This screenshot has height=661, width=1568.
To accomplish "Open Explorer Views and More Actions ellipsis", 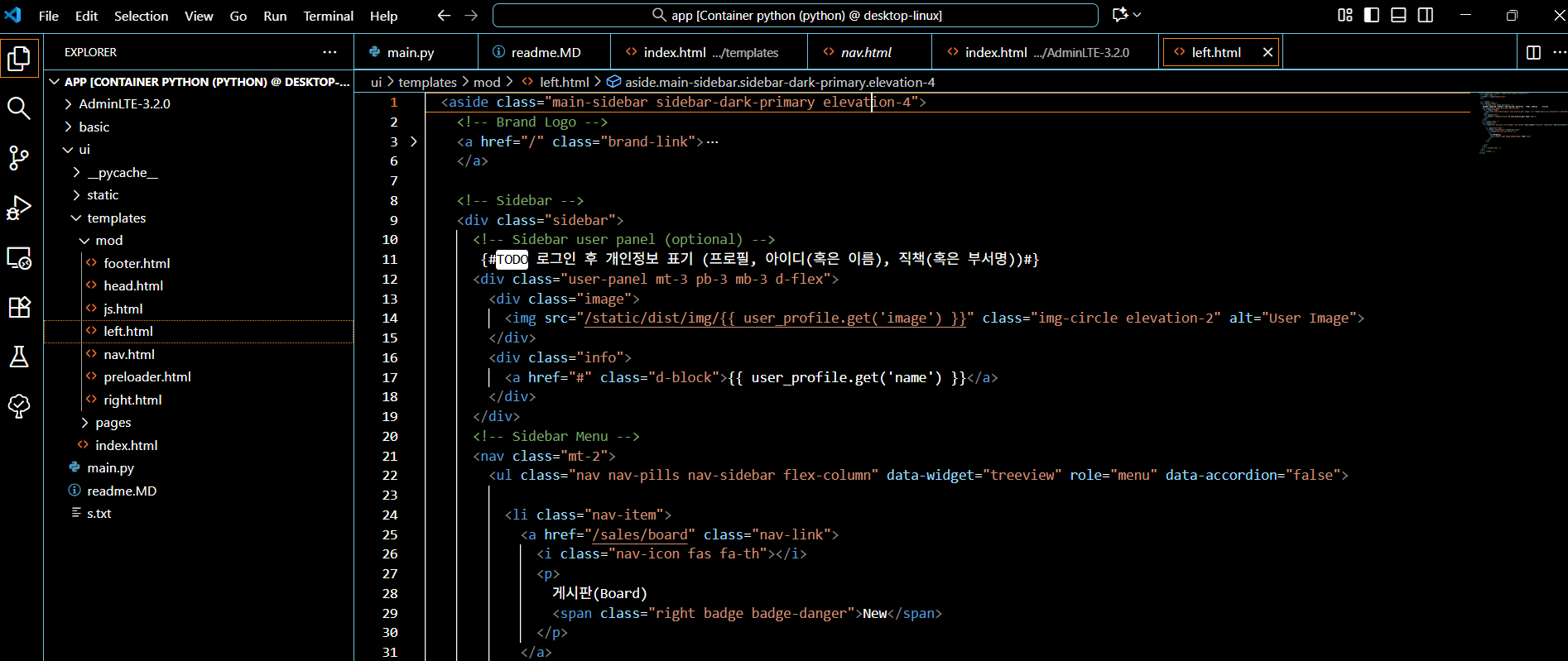I will (x=329, y=52).
